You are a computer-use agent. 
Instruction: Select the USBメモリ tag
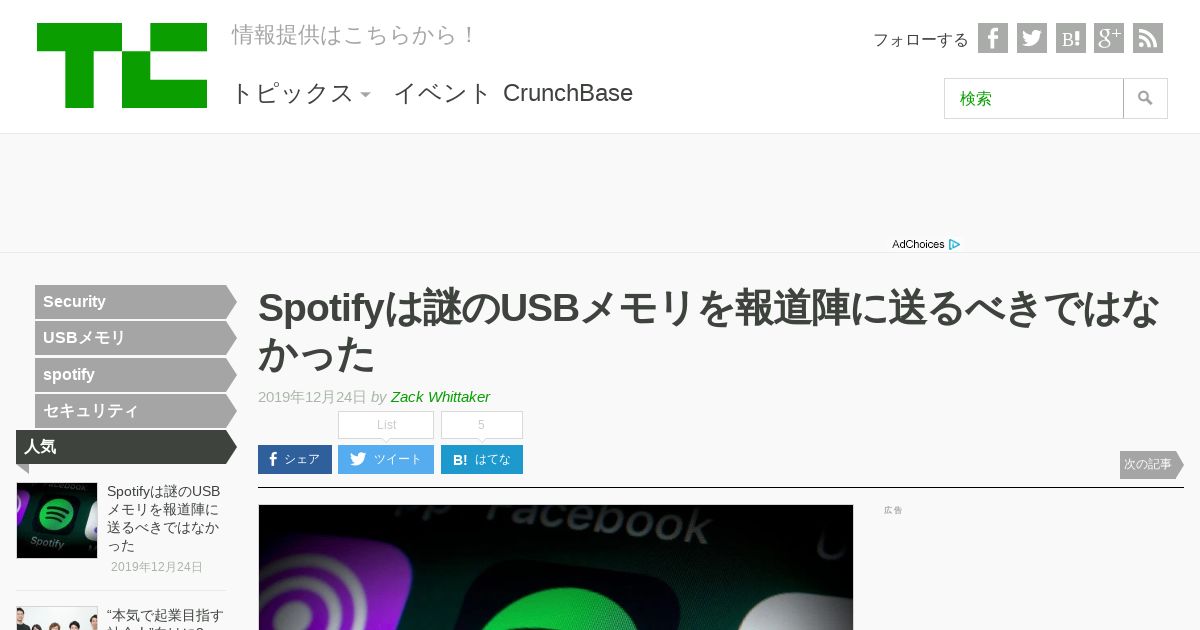point(135,338)
